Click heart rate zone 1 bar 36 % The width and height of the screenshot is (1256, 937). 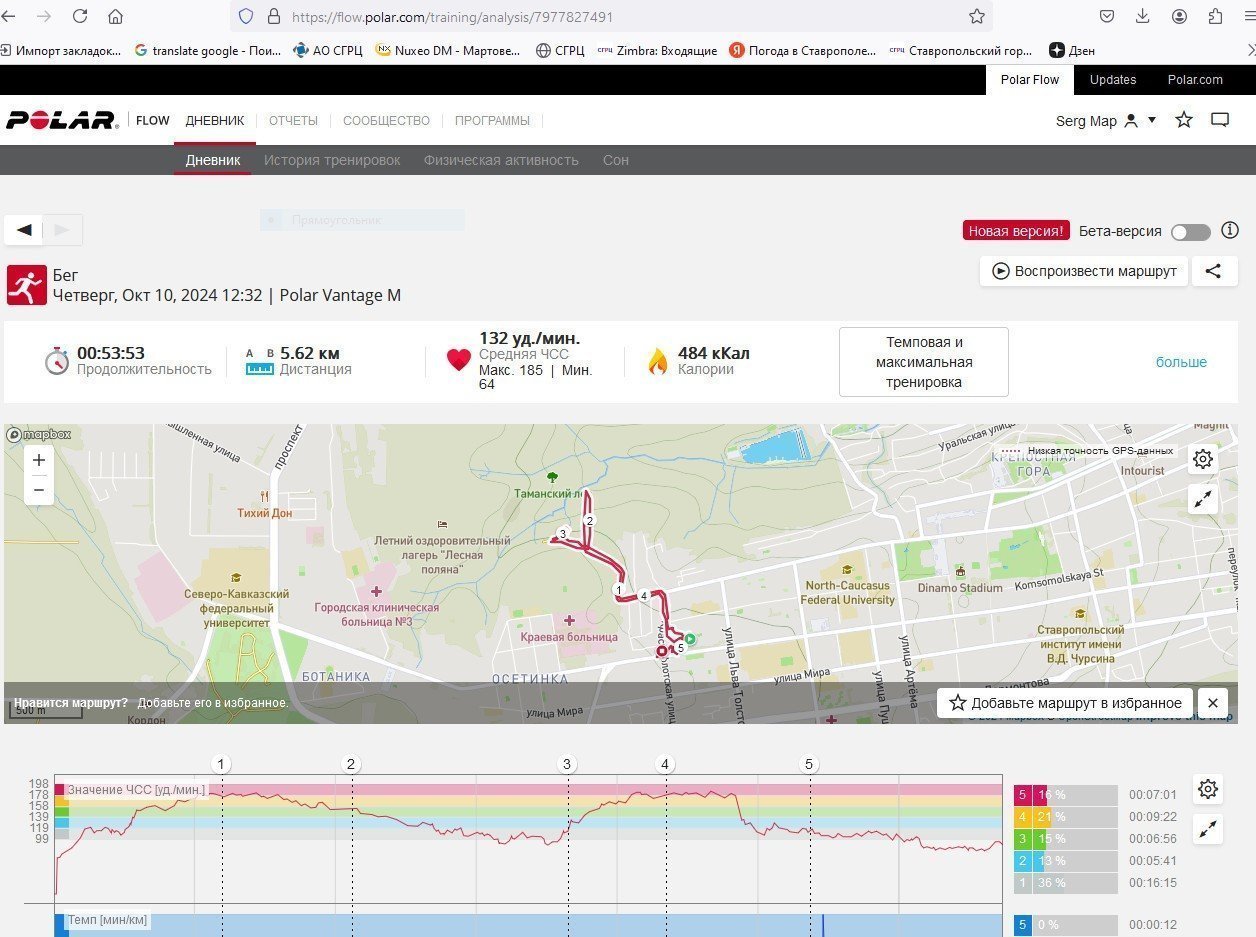1066,883
